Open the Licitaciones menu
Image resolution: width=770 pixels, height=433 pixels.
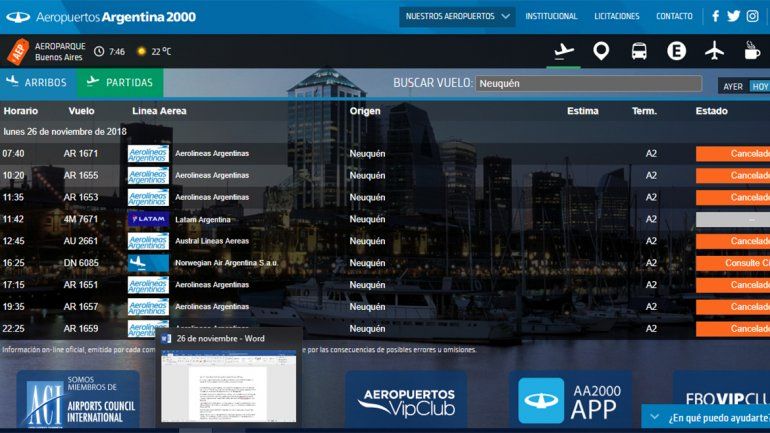pyautogui.click(x=617, y=16)
